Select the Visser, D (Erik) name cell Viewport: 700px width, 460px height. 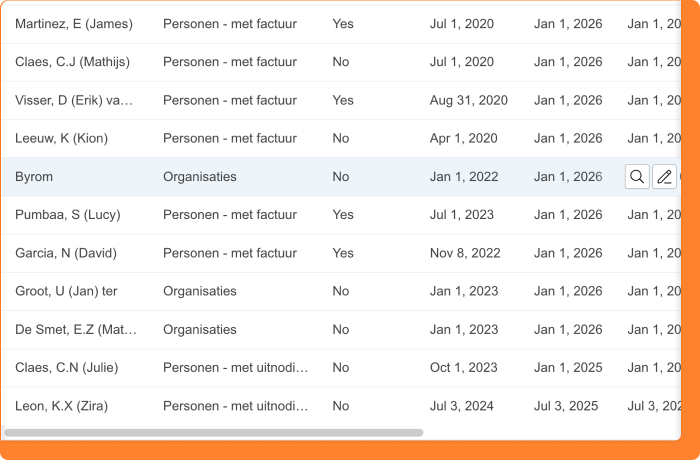(74, 100)
